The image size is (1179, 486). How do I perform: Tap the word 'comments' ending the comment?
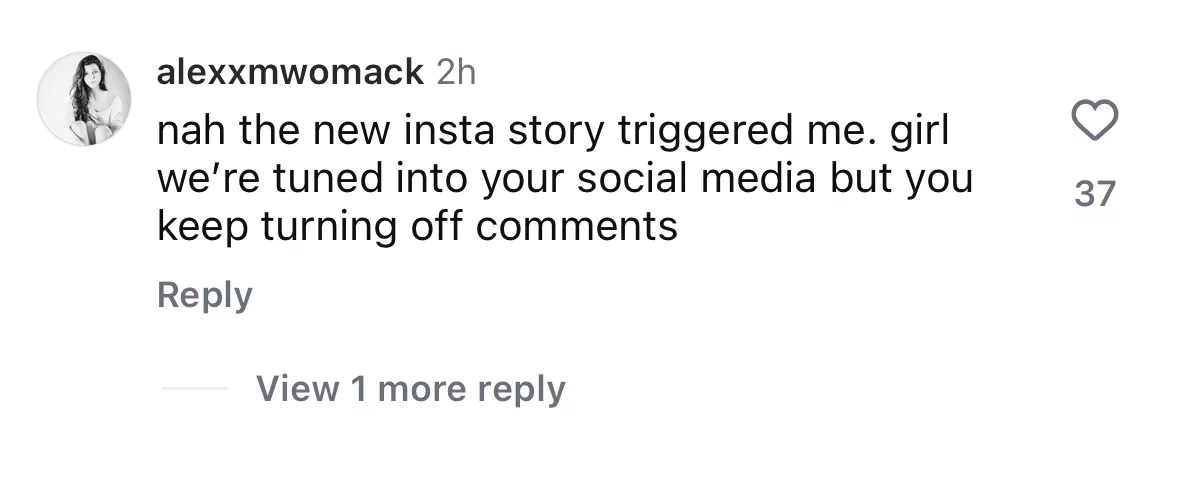point(577,227)
